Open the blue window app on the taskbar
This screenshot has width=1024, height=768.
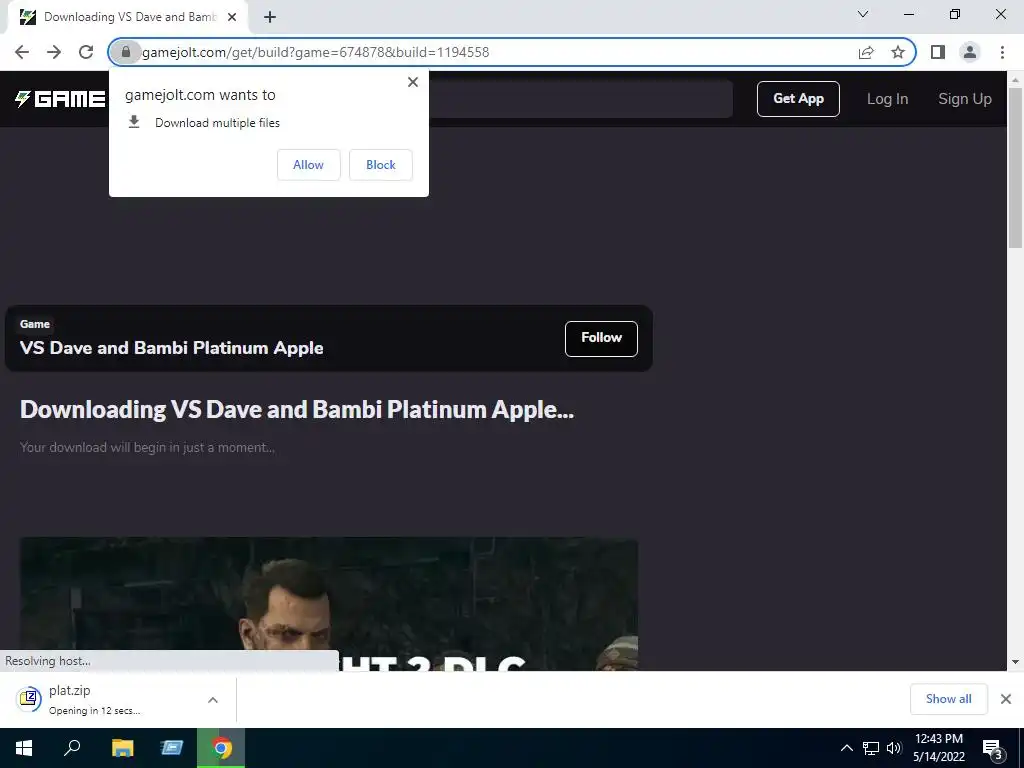click(x=172, y=748)
